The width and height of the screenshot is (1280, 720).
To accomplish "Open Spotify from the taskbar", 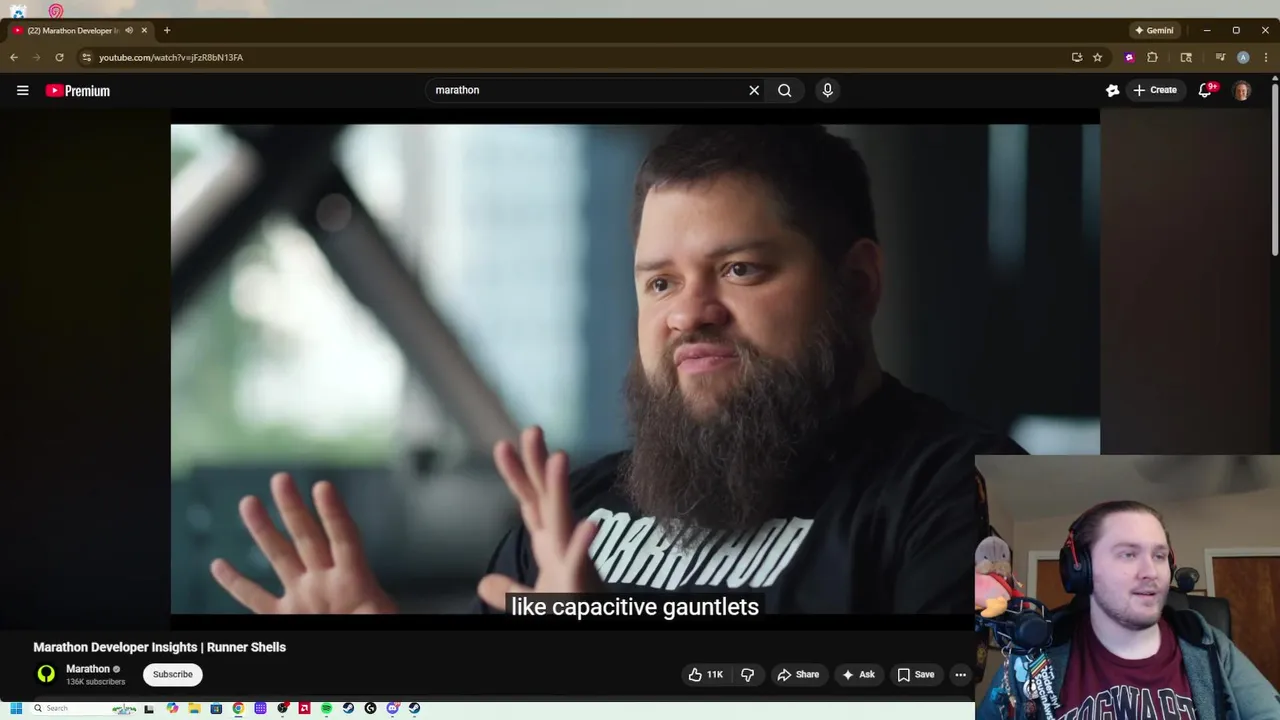I will (326, 709).
